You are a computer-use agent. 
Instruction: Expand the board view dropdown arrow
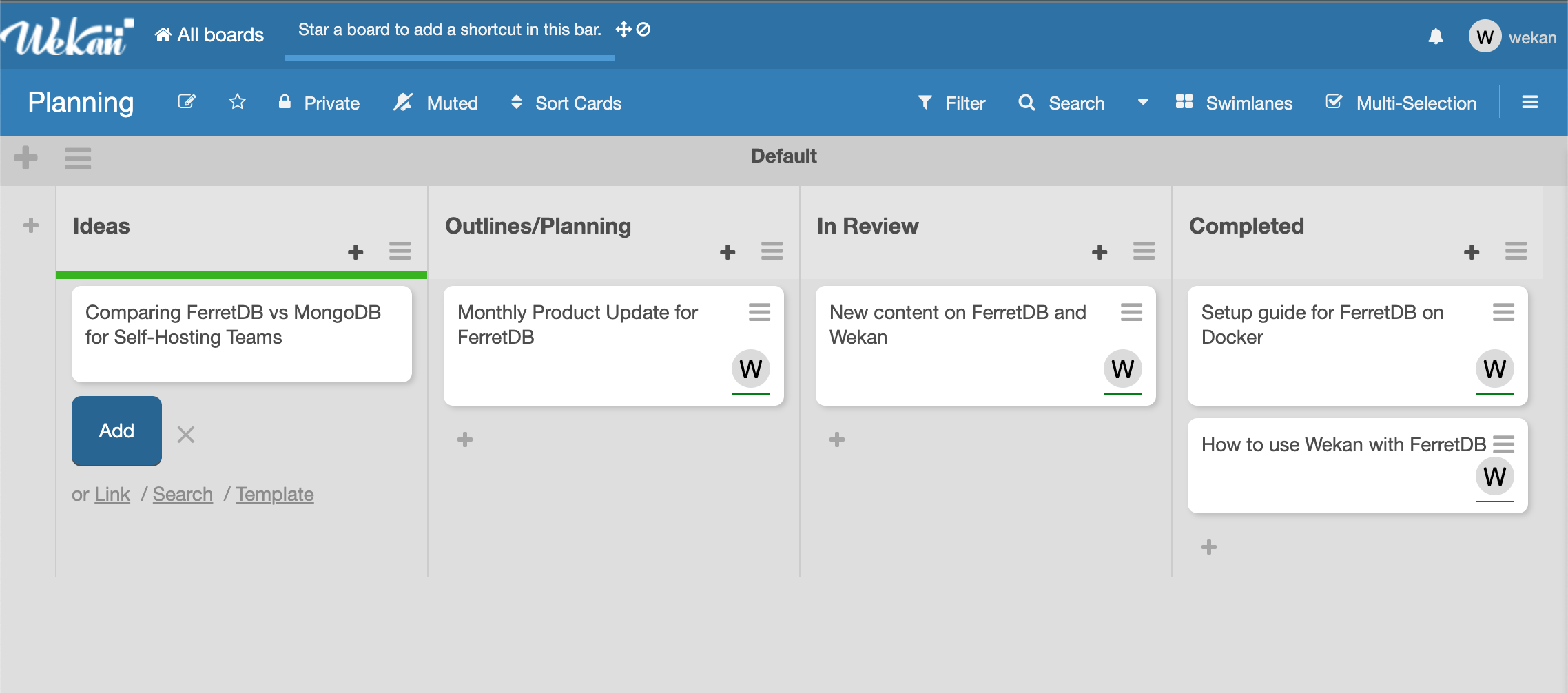coord(1143,103)
